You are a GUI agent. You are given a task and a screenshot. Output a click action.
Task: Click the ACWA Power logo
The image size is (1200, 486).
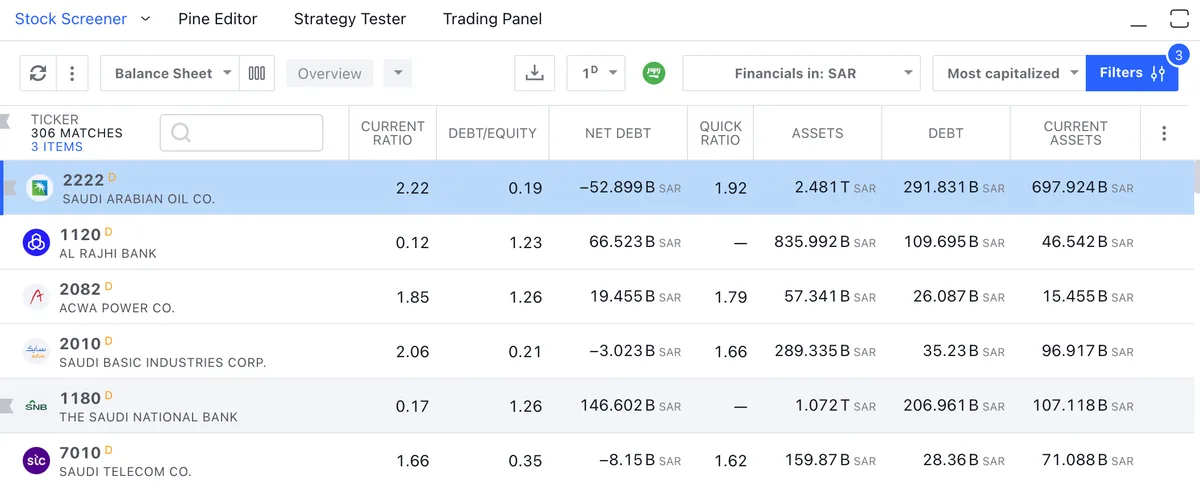(x=36, y=297)
